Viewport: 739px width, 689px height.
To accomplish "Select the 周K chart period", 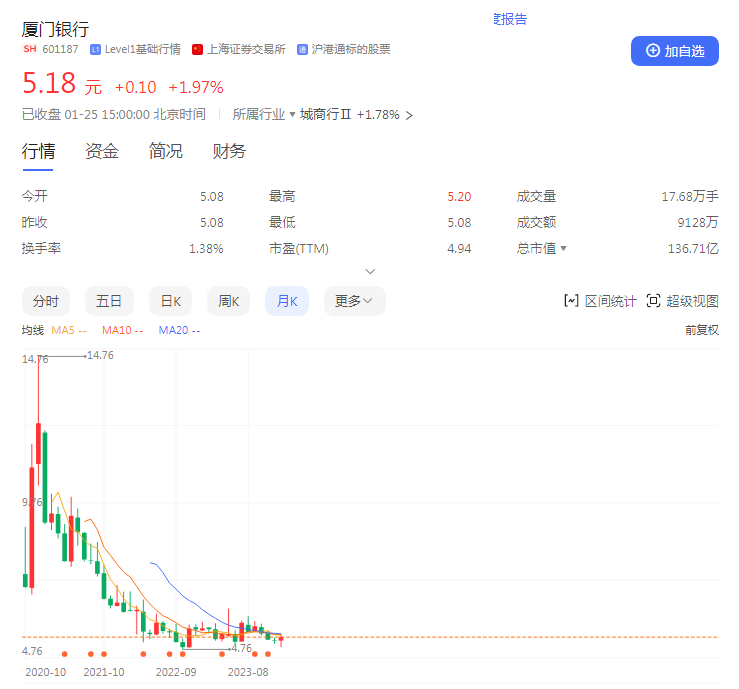I will [228, 301].
